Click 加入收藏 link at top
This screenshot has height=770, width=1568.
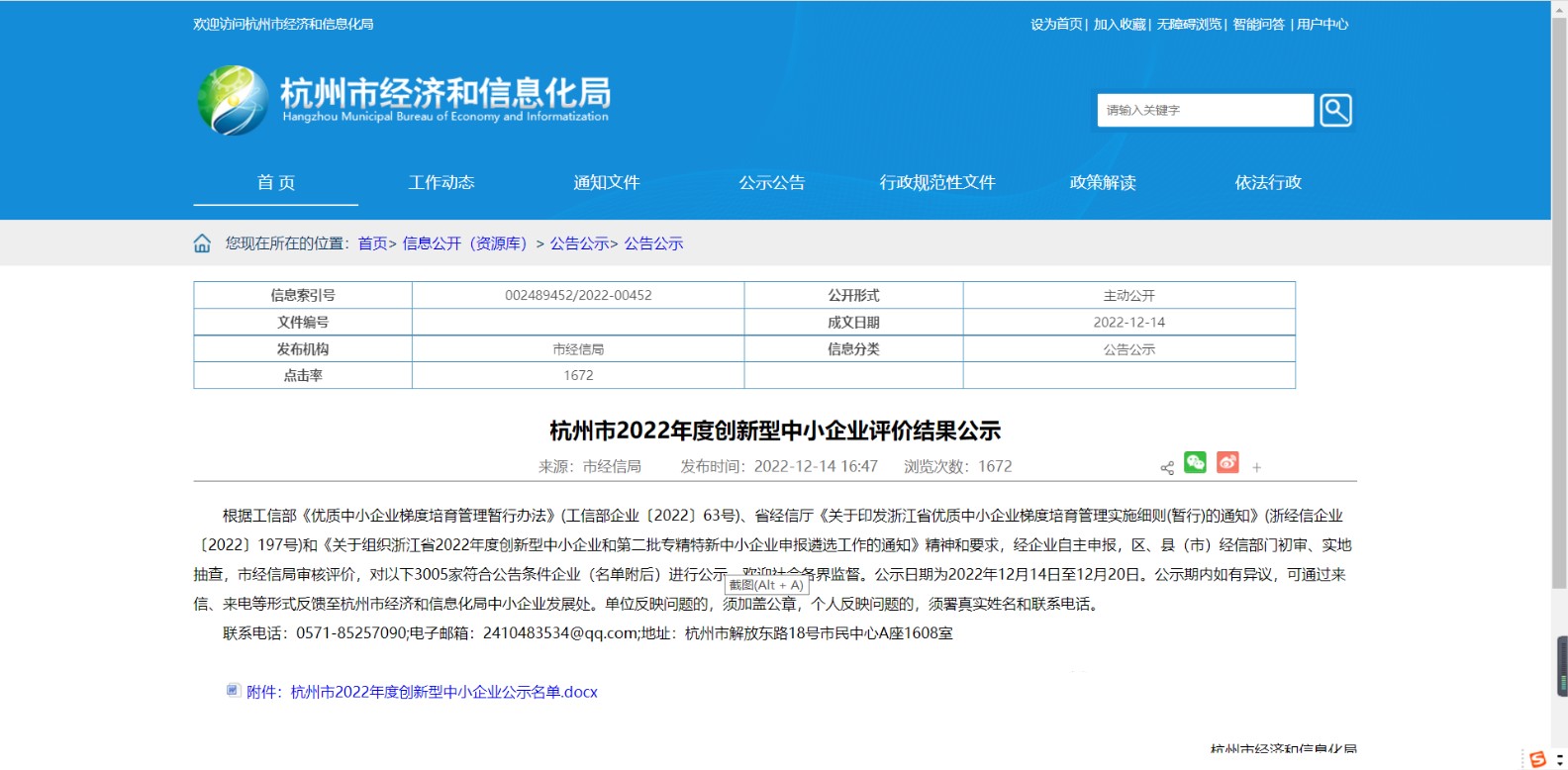pyautogui.click(x=1120, y=25)
